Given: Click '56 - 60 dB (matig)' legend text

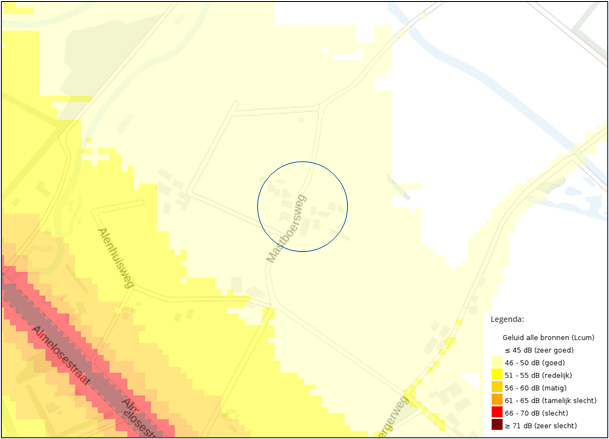Looking at the screenshot, I should pos(536,388).
